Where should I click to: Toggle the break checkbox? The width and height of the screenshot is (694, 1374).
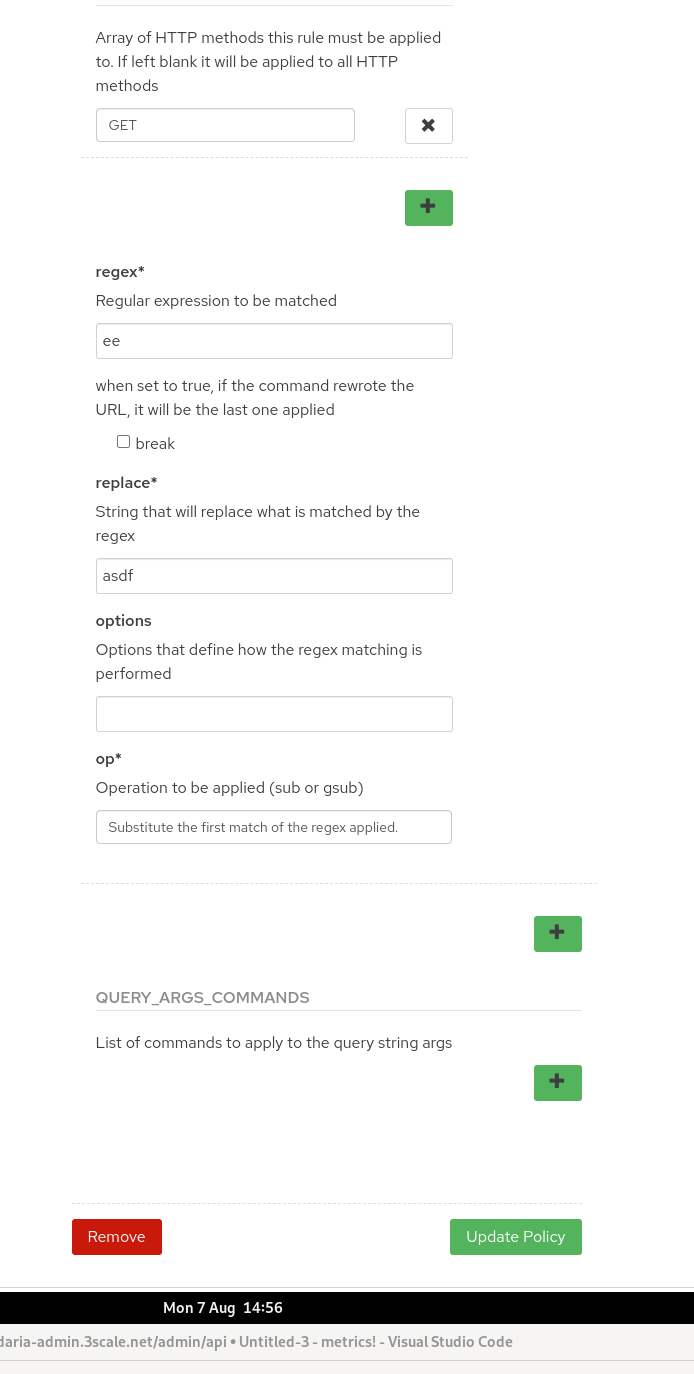pyautogui.click(x=123, y=442)
